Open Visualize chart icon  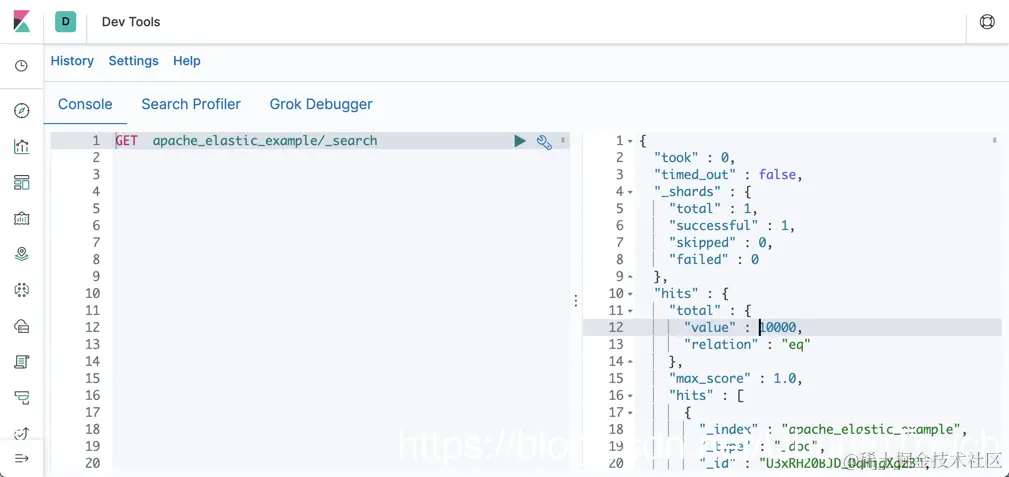click(x=22, y=147)
